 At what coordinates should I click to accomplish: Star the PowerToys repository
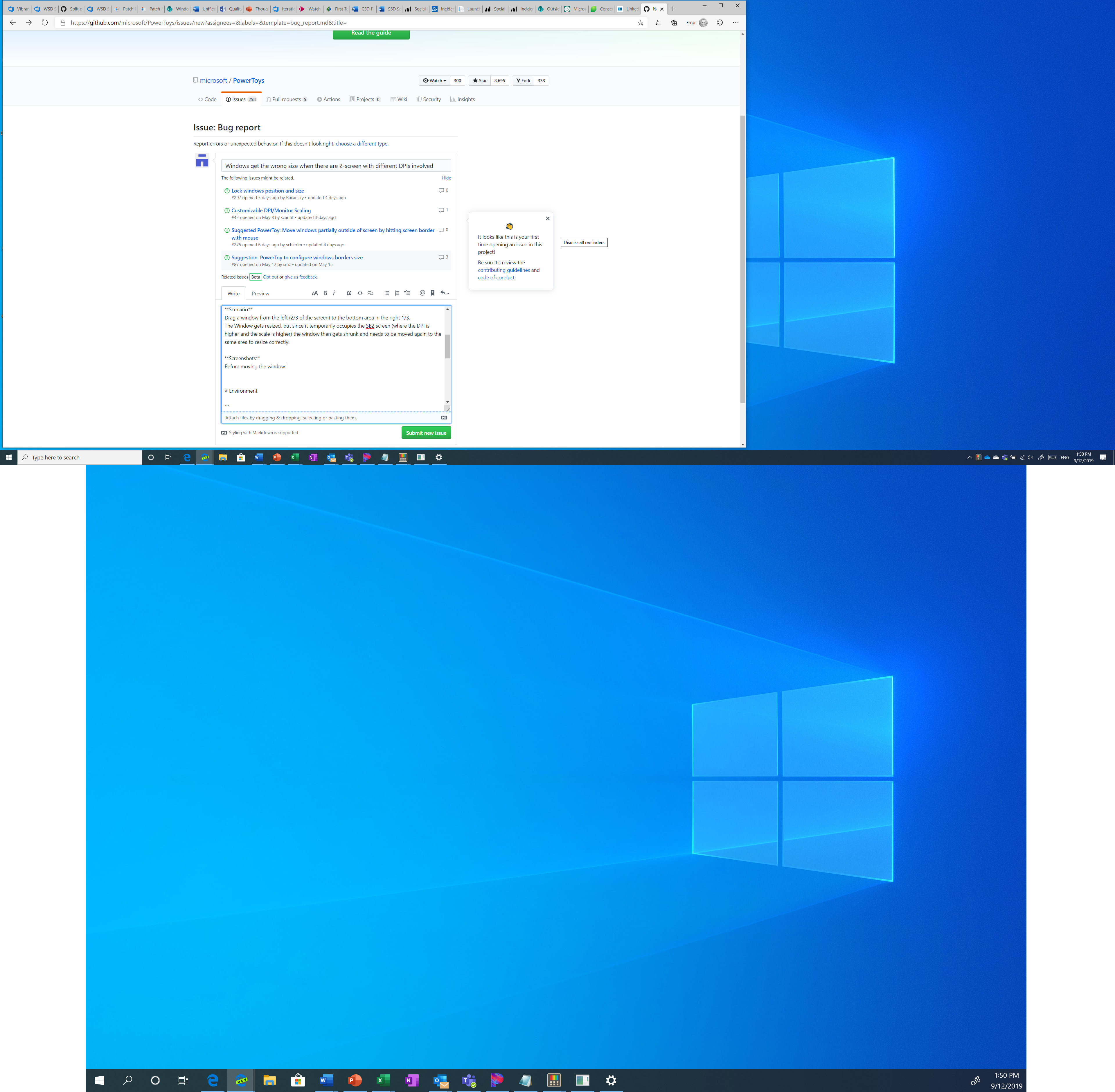(x=480, y=81)
